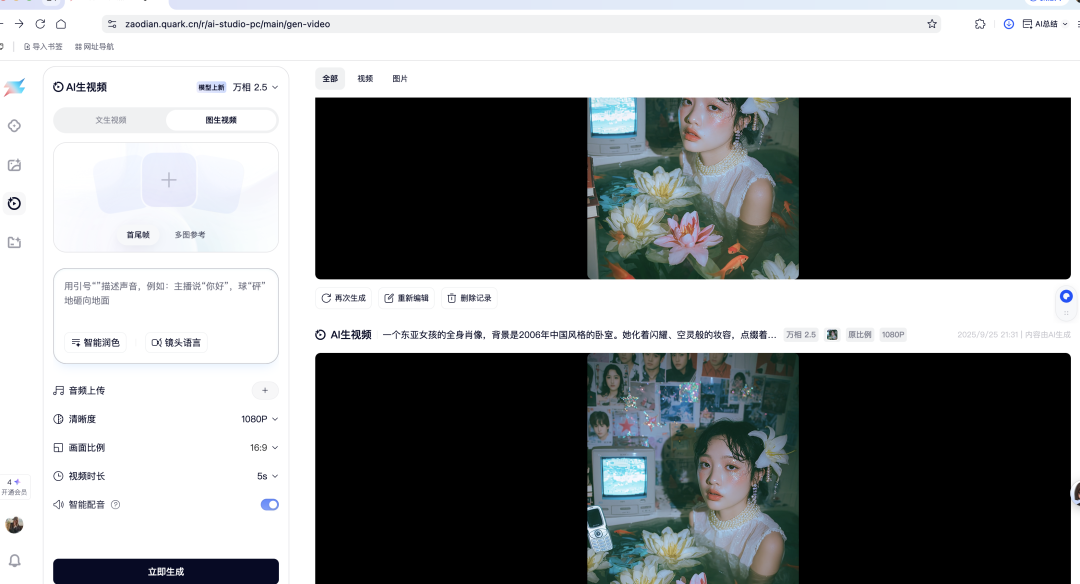Open the image generation icon in sidebar
Screen dimensions: 1080x584
pyautogui.click(x=14, y=165)
